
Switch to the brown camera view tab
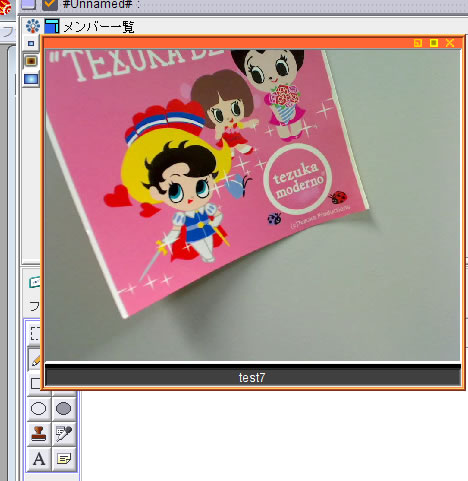click(31, 61)
